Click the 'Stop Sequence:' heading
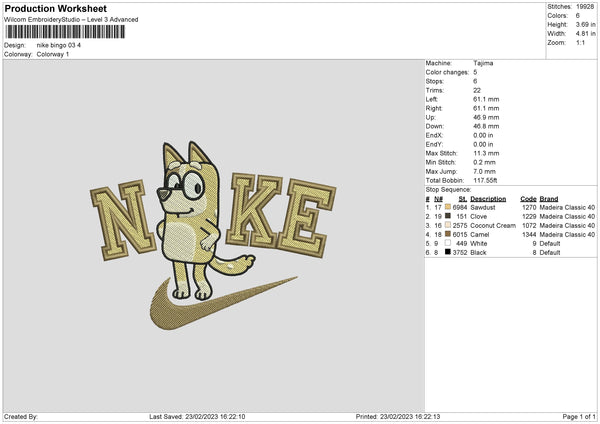Screen dimensions: 600x424 click(x=448, y=190)
